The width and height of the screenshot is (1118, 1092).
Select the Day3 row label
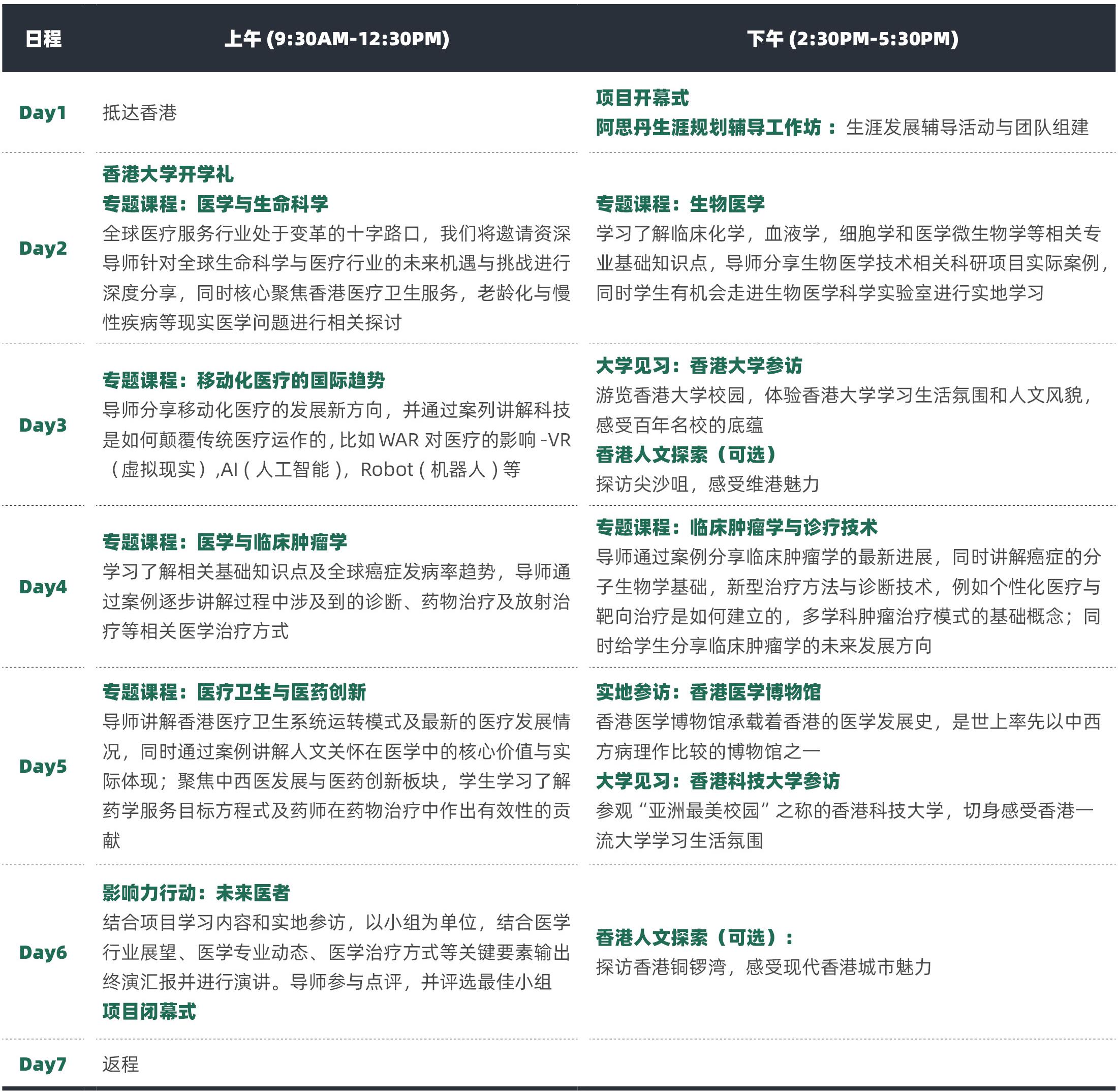(43, 425)
